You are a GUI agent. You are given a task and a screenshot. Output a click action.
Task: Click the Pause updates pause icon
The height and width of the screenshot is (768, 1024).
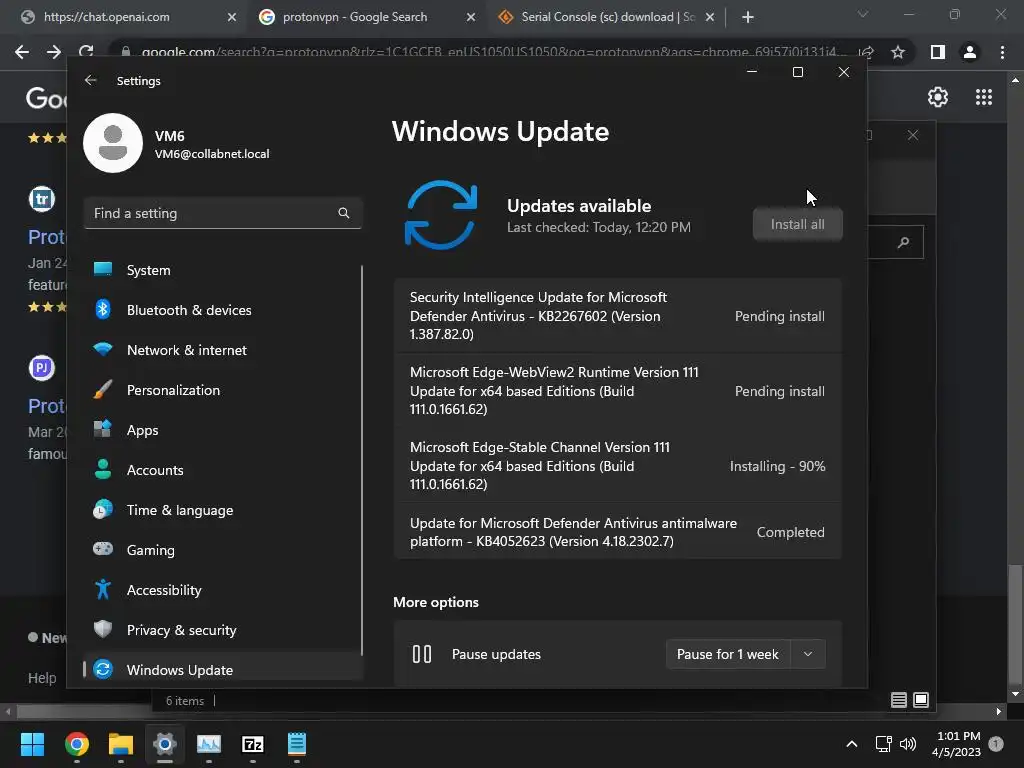pyautogui.click(x=422, y=654)
